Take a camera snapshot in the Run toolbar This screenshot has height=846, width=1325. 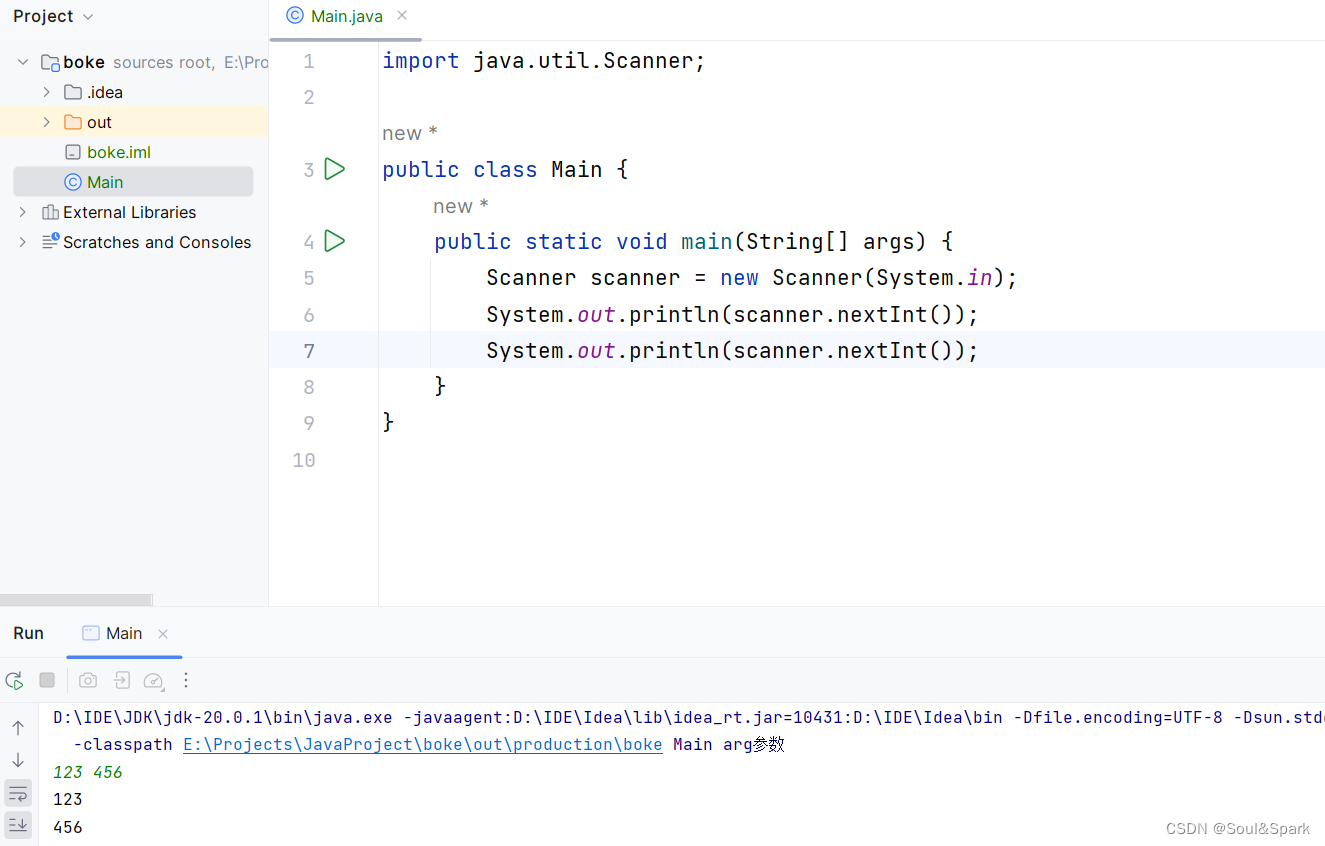87,680
